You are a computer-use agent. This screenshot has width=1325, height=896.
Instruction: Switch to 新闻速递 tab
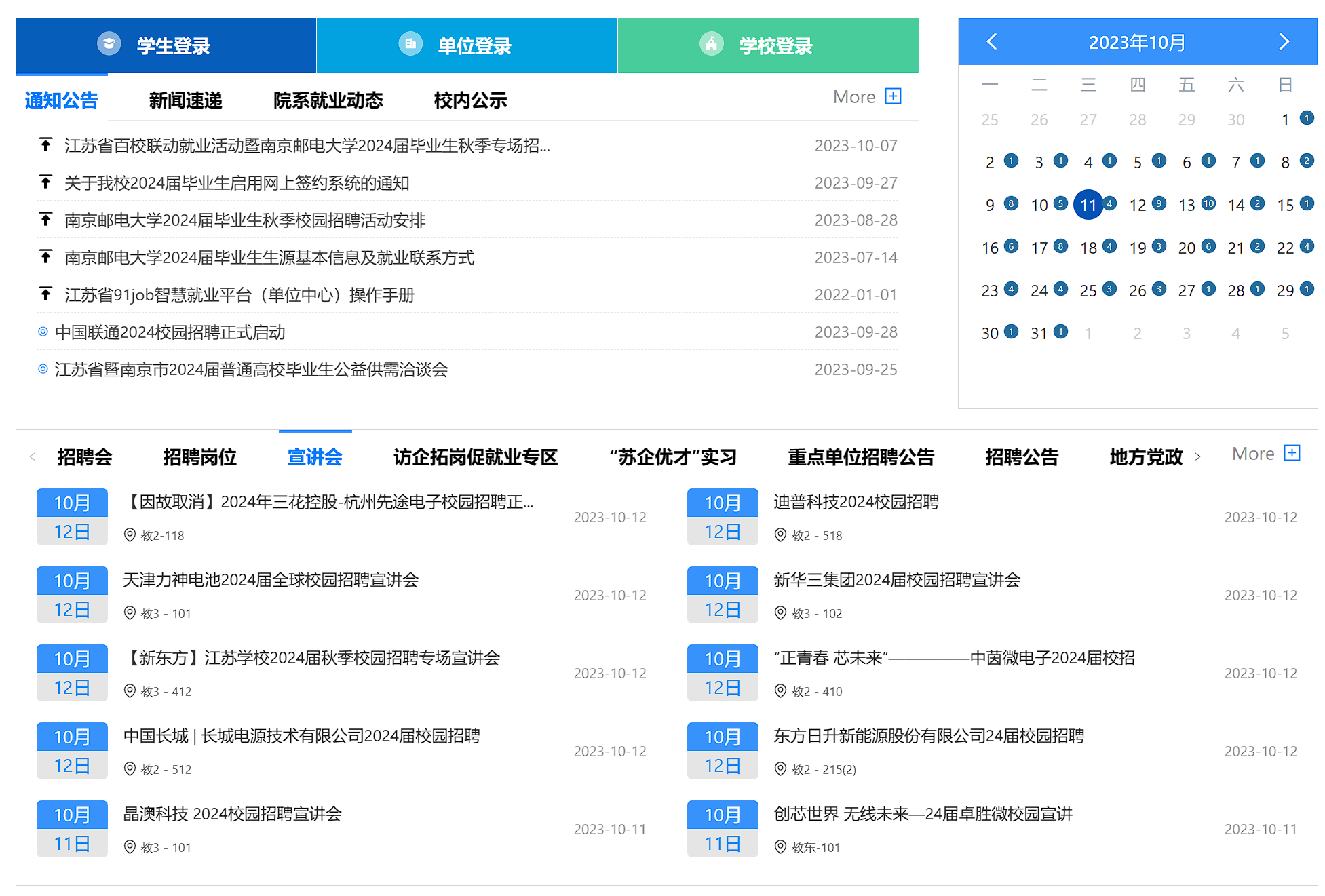tap(185, 100)
